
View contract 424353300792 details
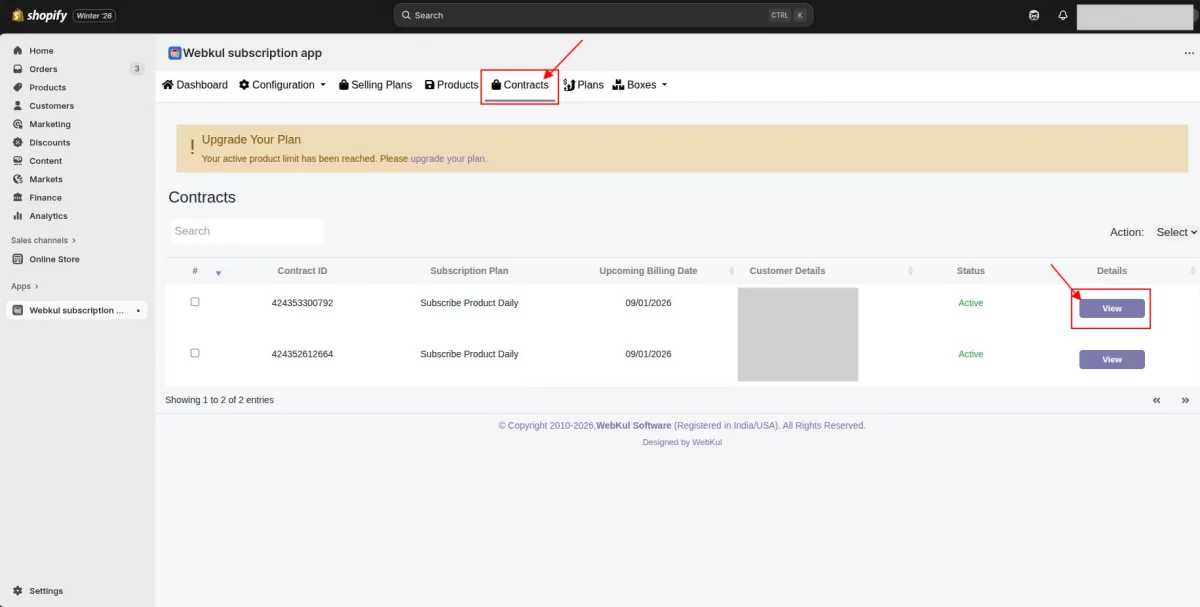point(1112,308)
